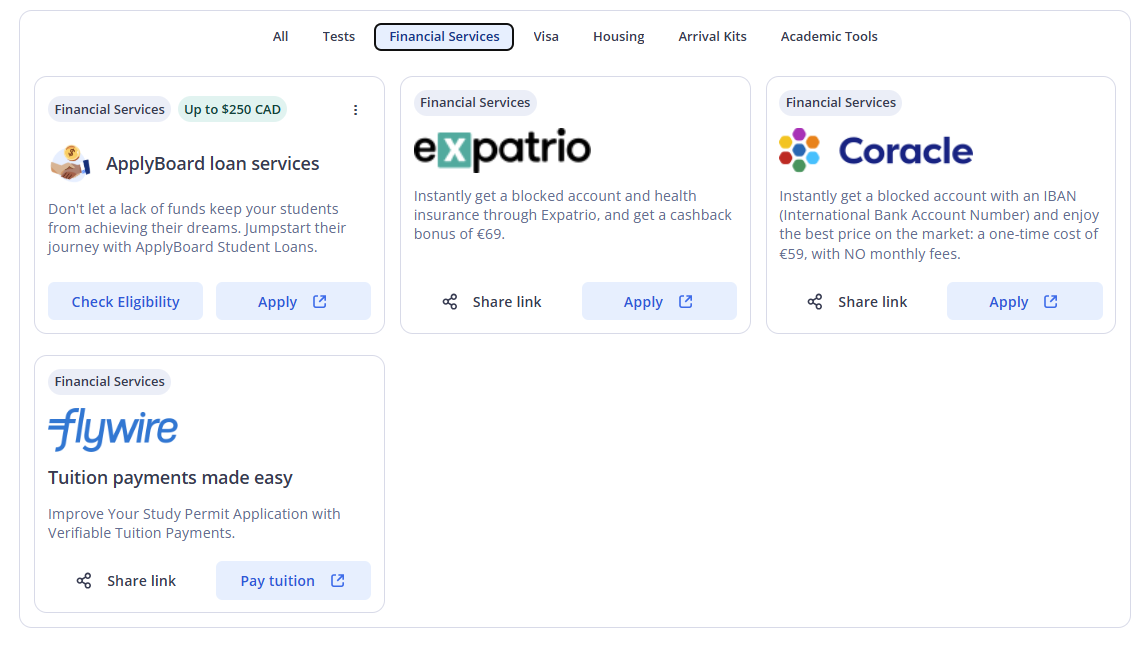Viewport: 1147px width, 652px height.
Task: Click external-link icon in Expatrio Apply button
Action: pyautogui.click(x=685, y=301)
